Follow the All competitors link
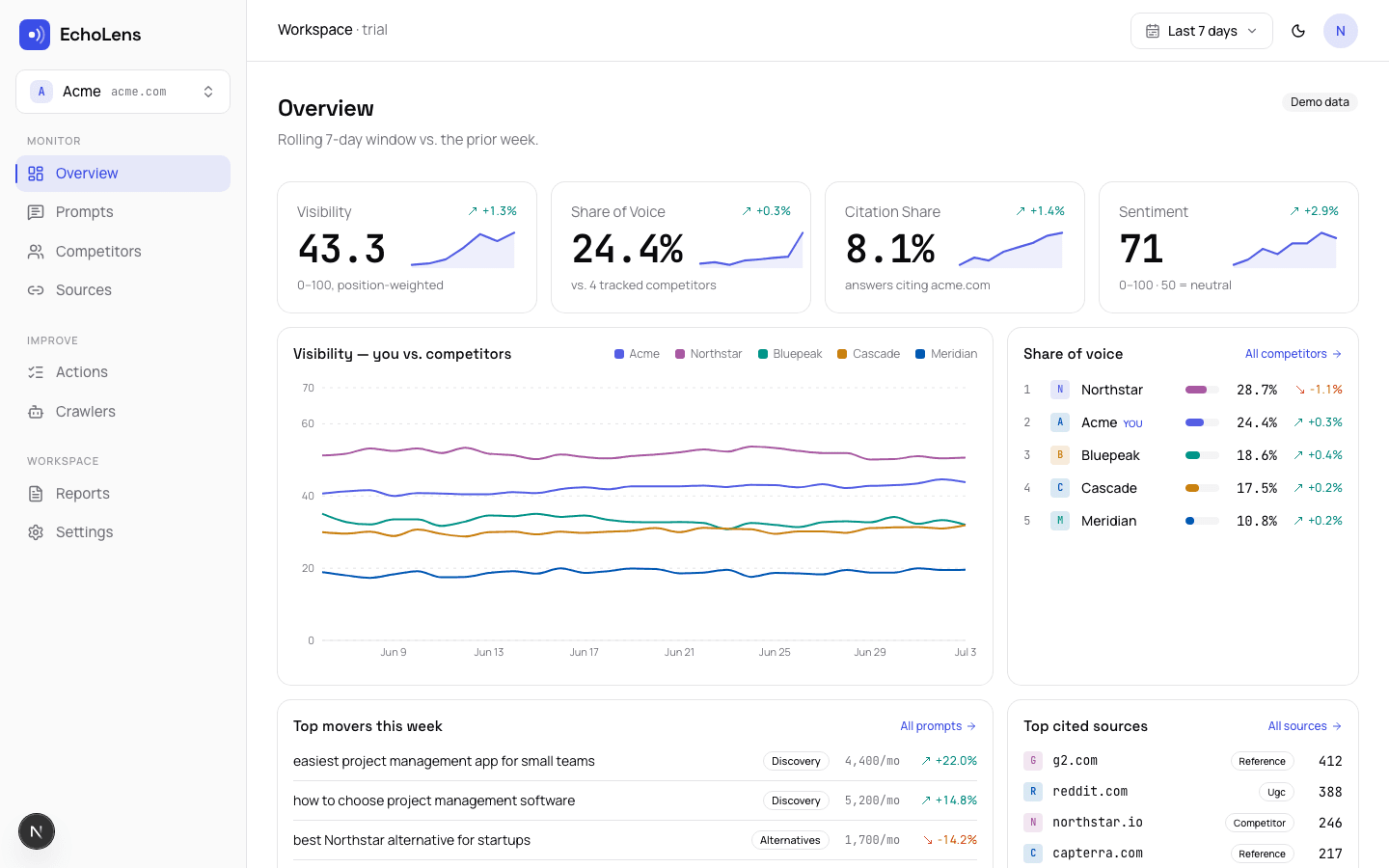Screen dimensions: 1389x868 1294,354
